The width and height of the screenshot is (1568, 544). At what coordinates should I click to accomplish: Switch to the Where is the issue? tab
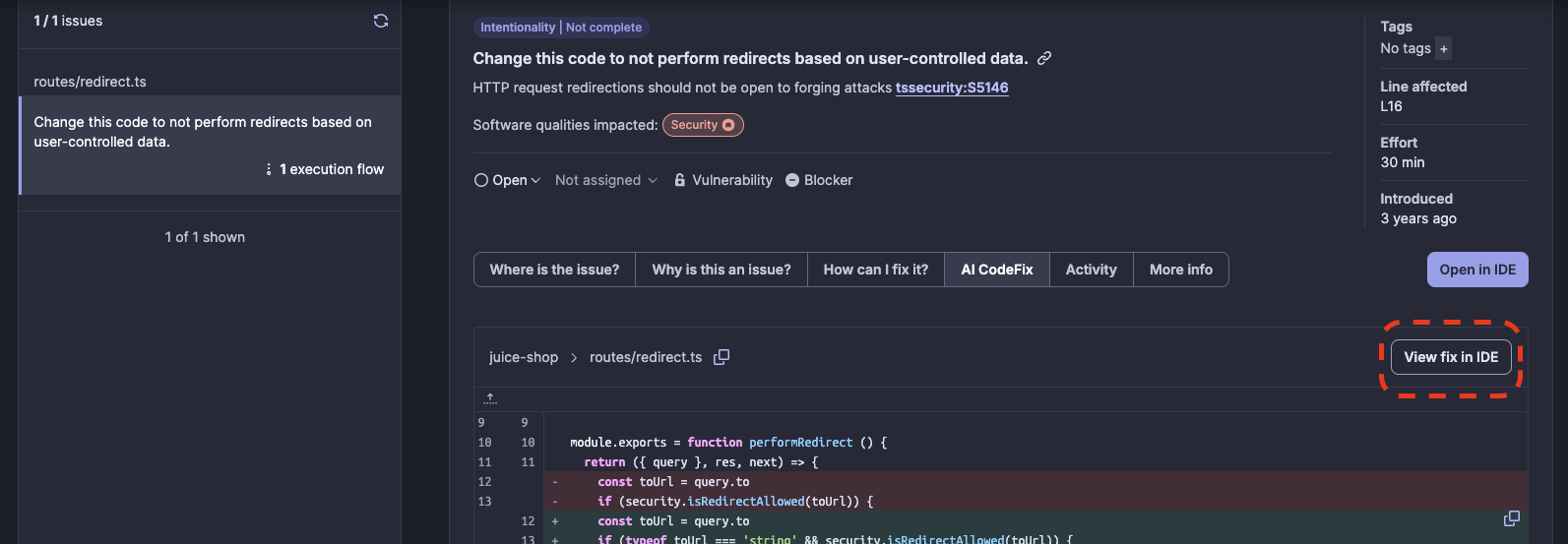coord(554,270)
